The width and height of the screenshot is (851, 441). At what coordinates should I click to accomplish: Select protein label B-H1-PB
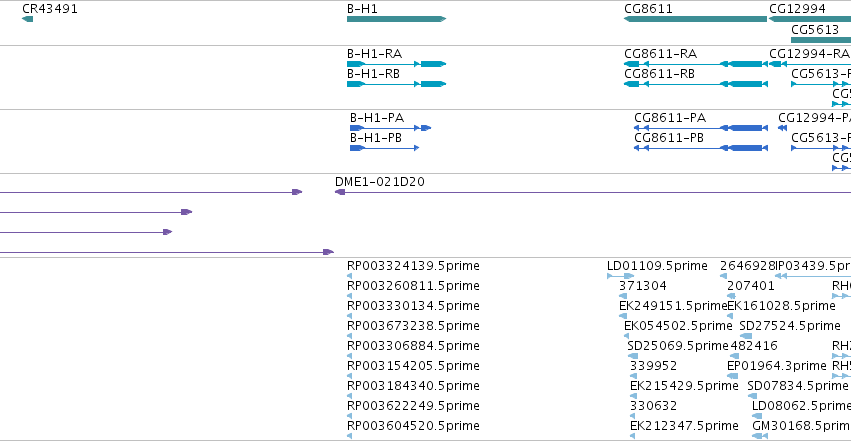[x=376, y=138]
